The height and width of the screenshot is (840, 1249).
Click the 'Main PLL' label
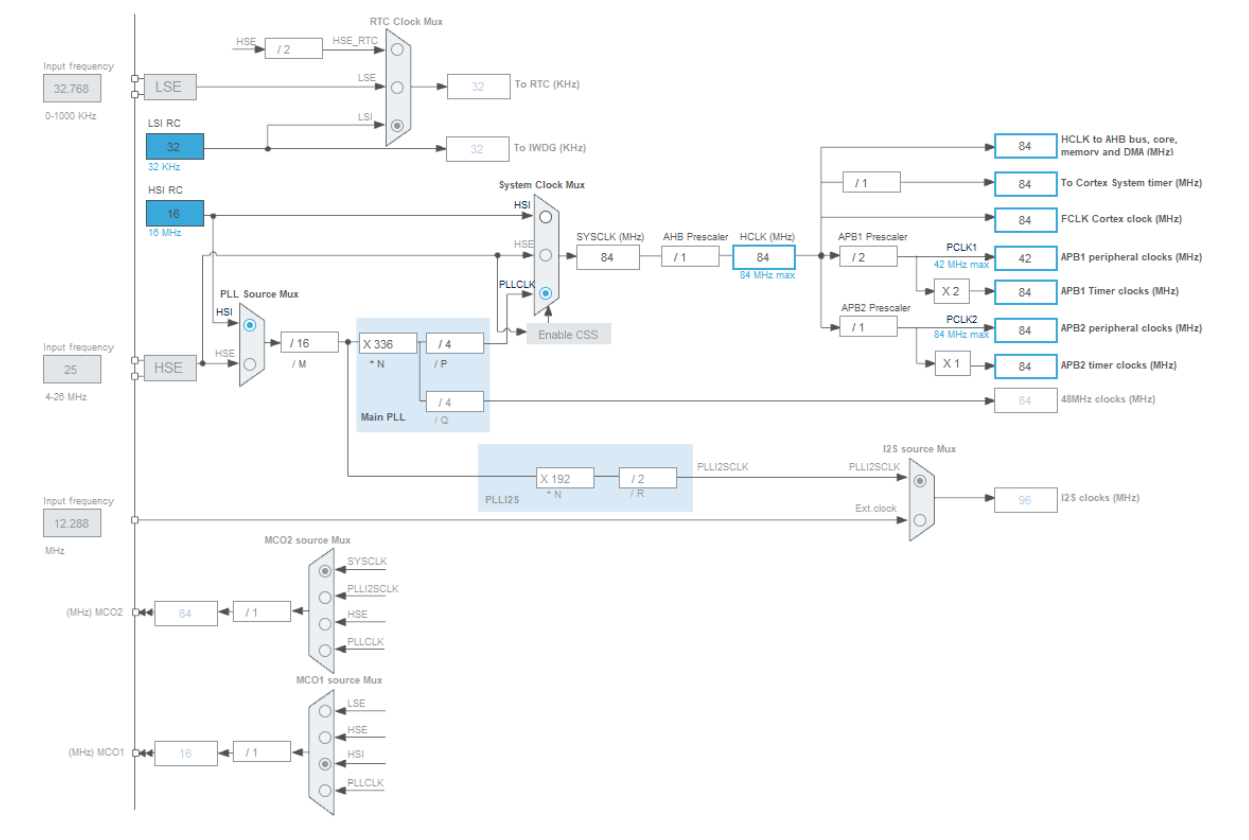[x=383, y=416]
